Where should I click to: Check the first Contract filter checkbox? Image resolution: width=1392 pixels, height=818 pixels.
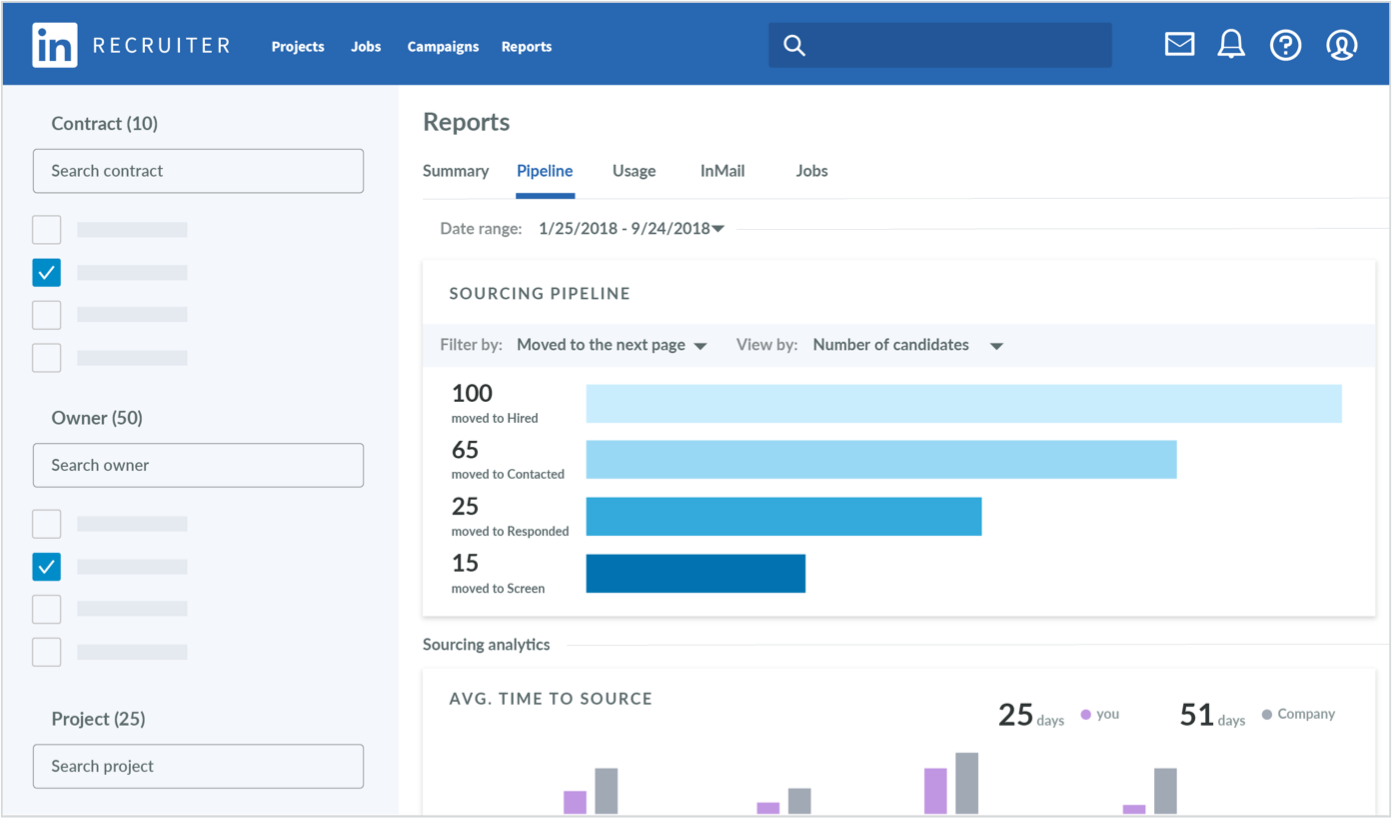[46, 229]
